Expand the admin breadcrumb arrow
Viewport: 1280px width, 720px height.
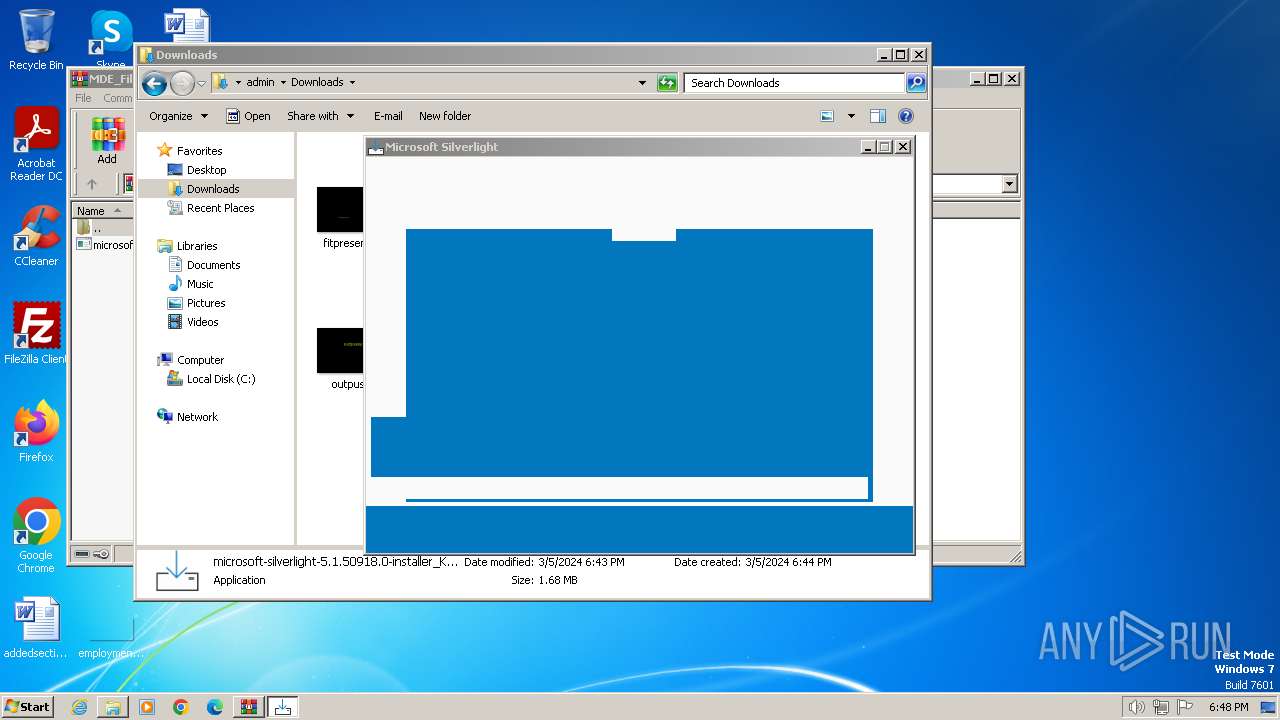pos(282,83)
